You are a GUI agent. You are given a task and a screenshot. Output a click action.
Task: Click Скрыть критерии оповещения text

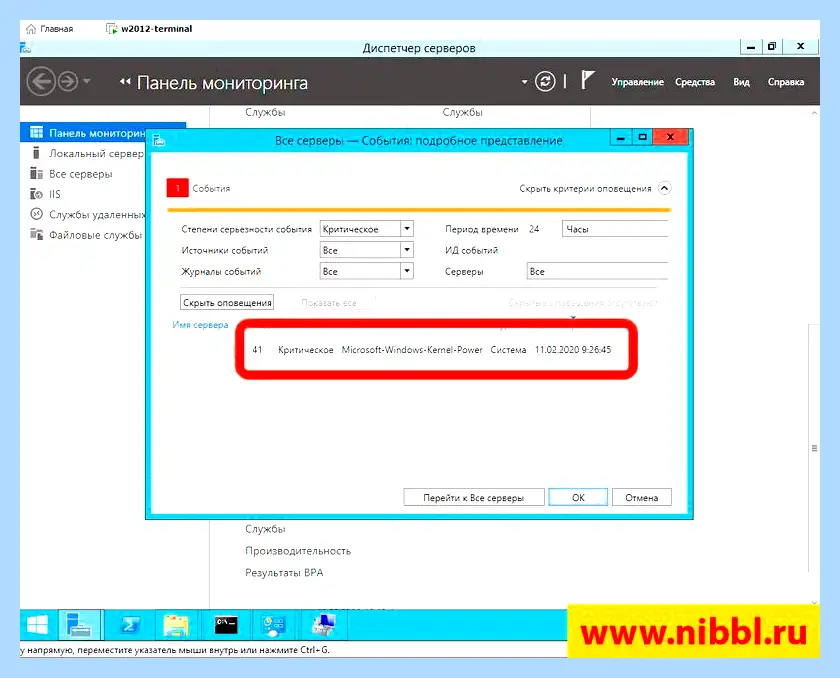pos(585,189)
